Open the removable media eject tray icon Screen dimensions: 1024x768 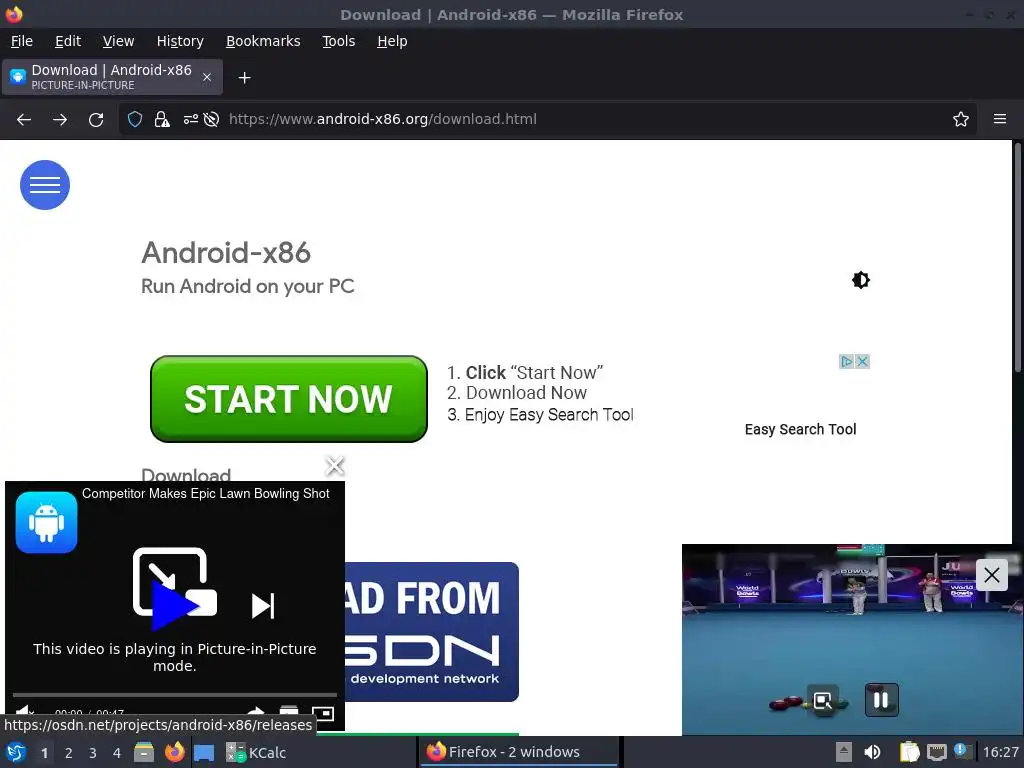click(843, 752)
